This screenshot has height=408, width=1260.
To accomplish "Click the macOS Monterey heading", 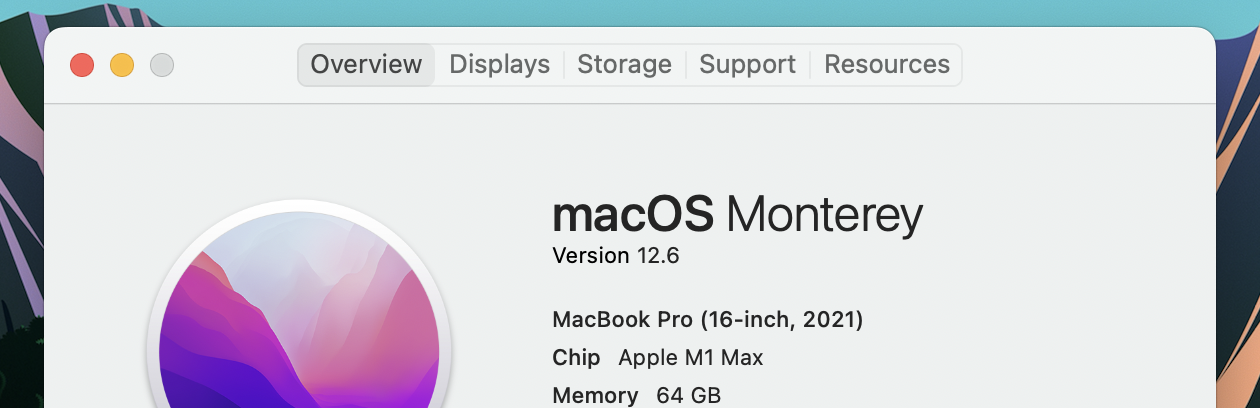I will click(737, 215).
